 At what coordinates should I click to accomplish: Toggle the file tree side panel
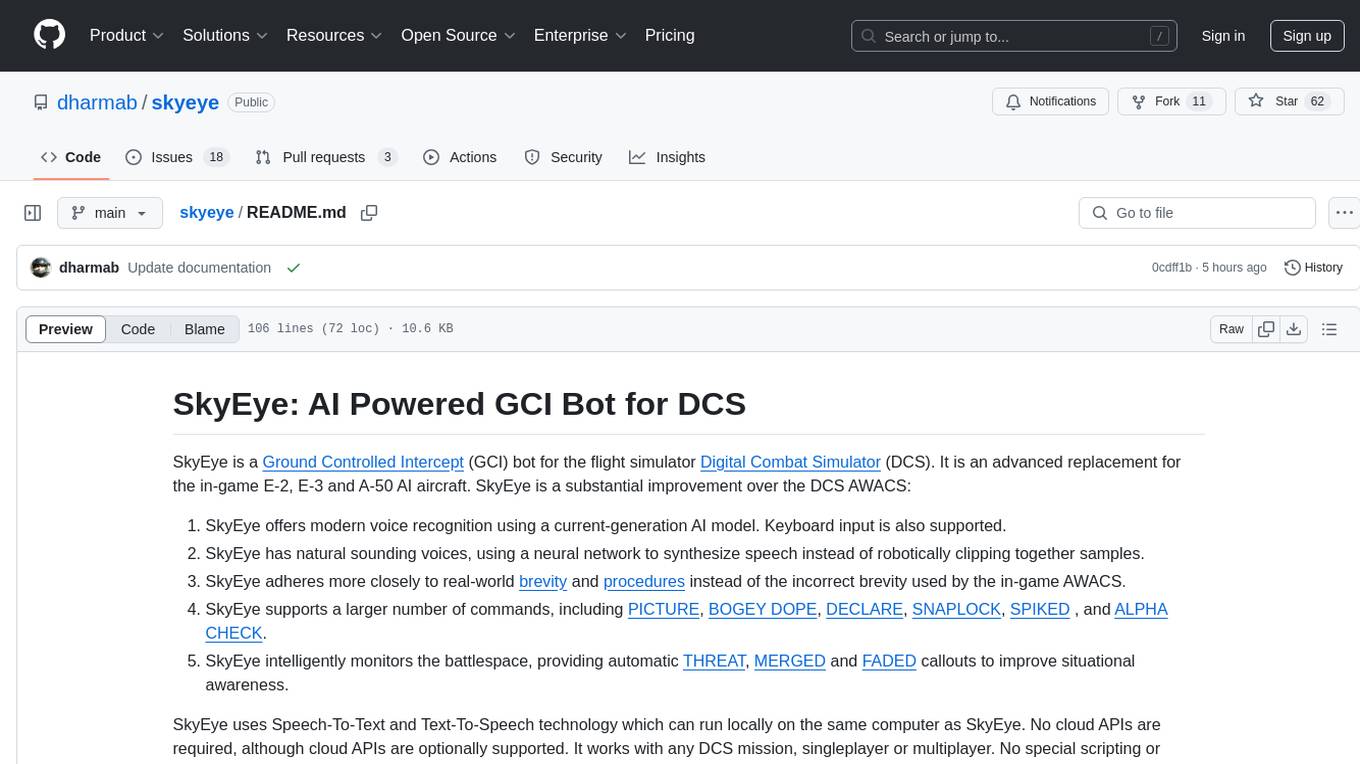point(33,213)
